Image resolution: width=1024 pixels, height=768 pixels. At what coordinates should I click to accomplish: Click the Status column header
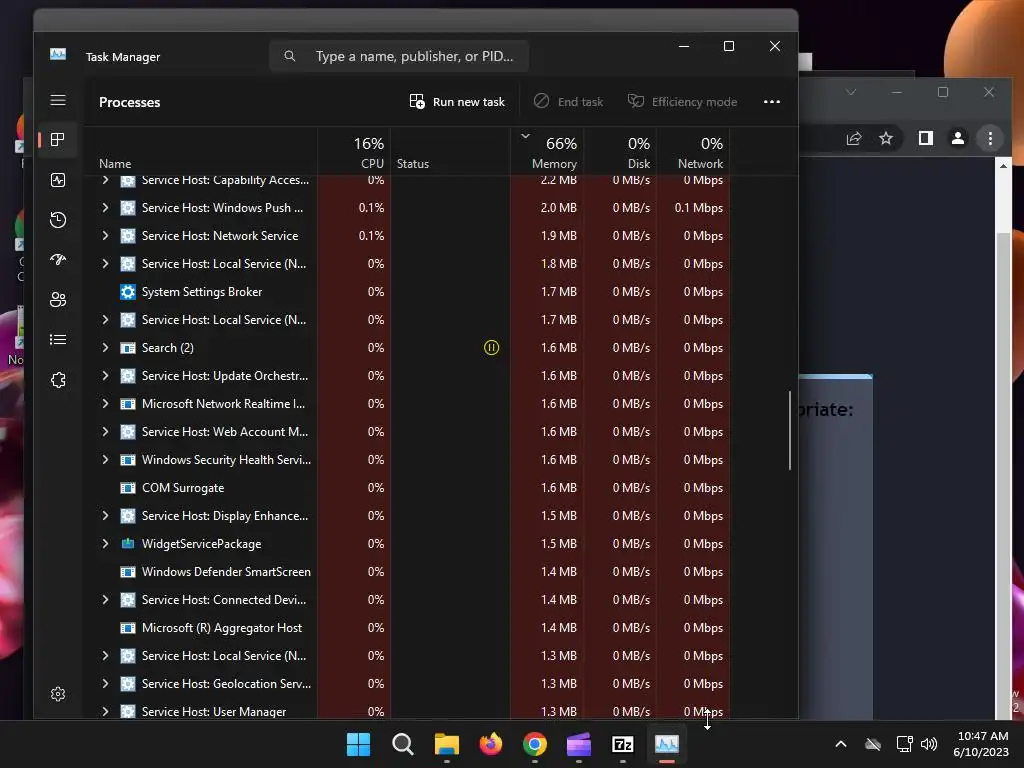[451, 152]
